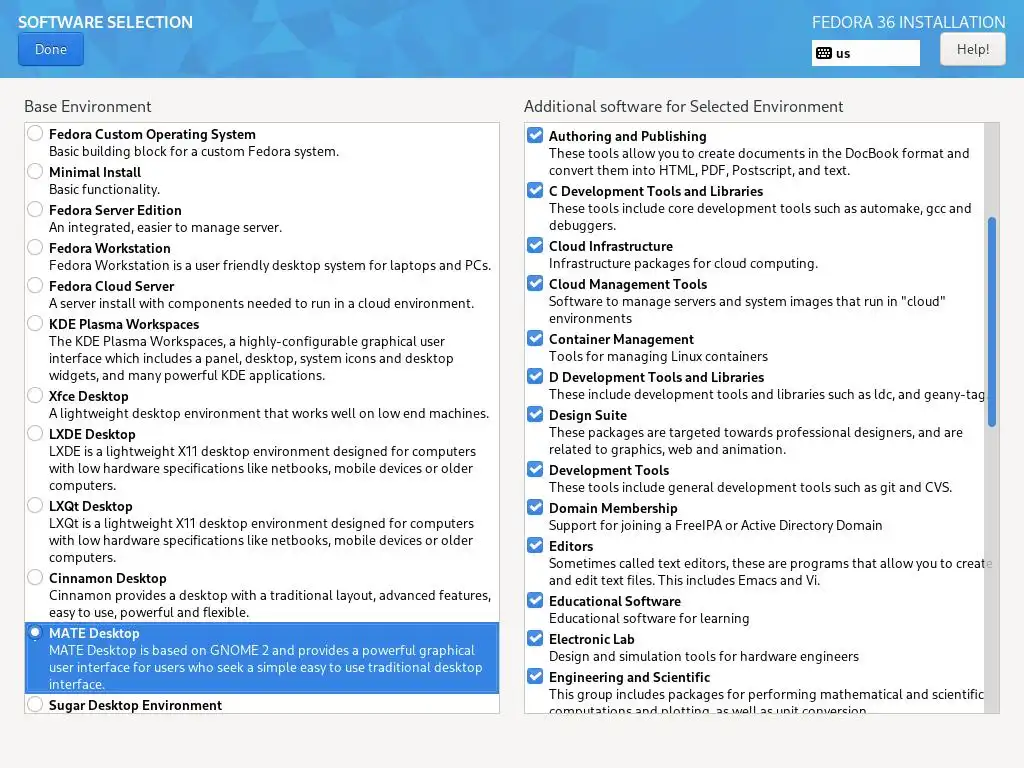
Task: Uncheck Domain Membership checkbox
Action: (x=535, y=507)
